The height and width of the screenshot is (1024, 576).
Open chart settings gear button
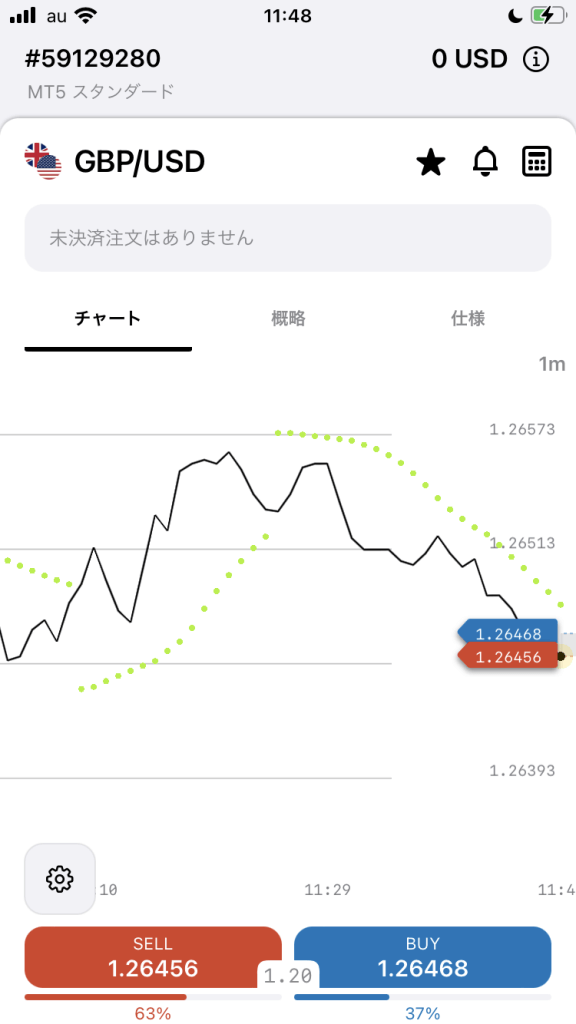(x=59, y=878)
